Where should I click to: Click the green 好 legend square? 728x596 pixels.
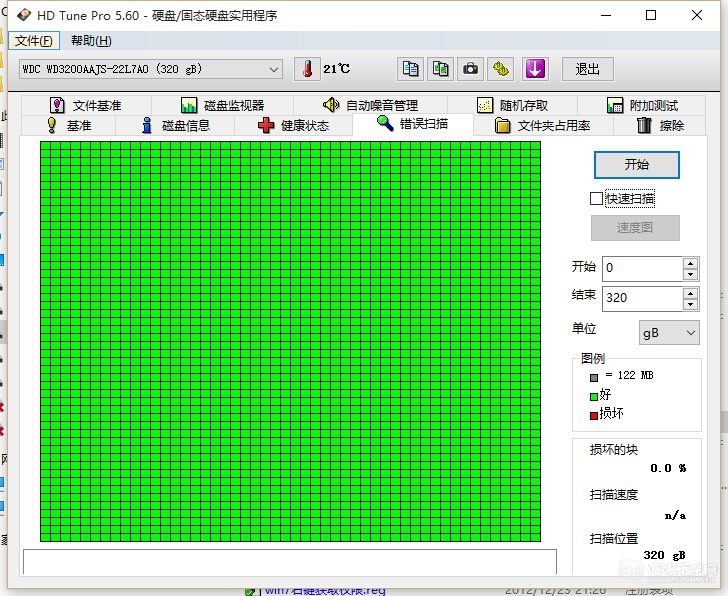point(594,397)
